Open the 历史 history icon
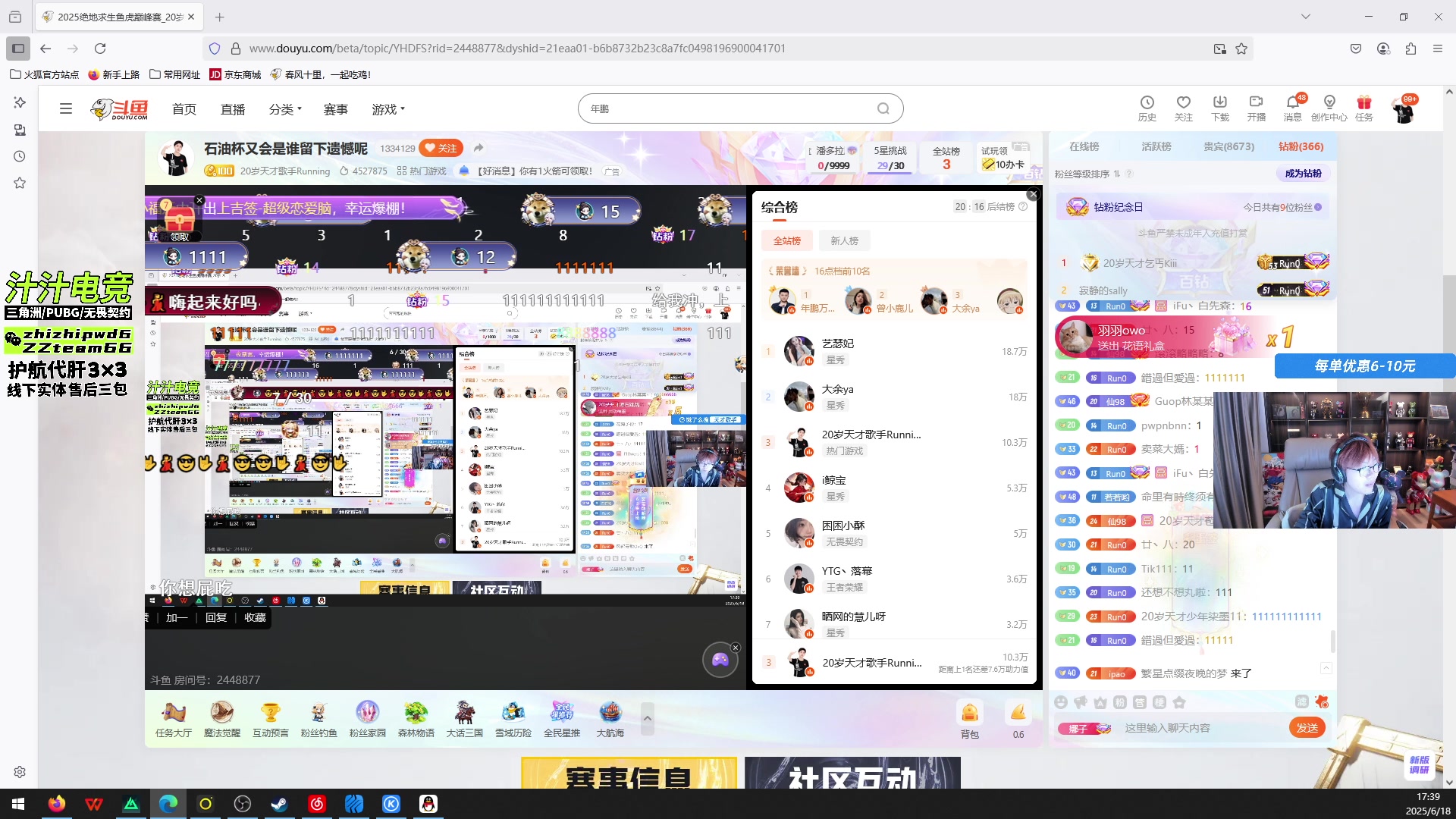The image size is (1456, 819). pos(1147,108)
